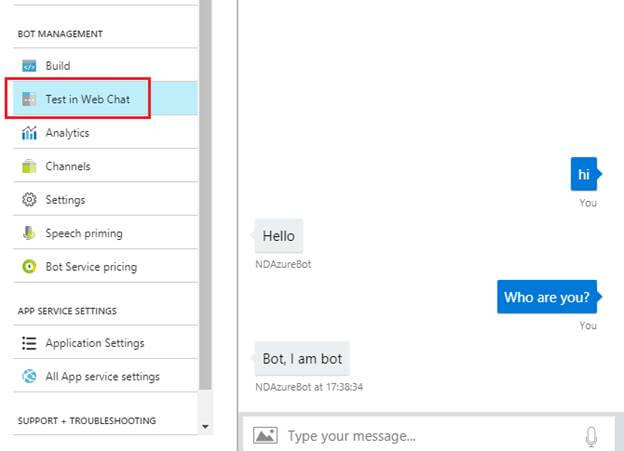Open All App service settings
This screenshot has height=451, width=624.
click(x=105, y=376)
